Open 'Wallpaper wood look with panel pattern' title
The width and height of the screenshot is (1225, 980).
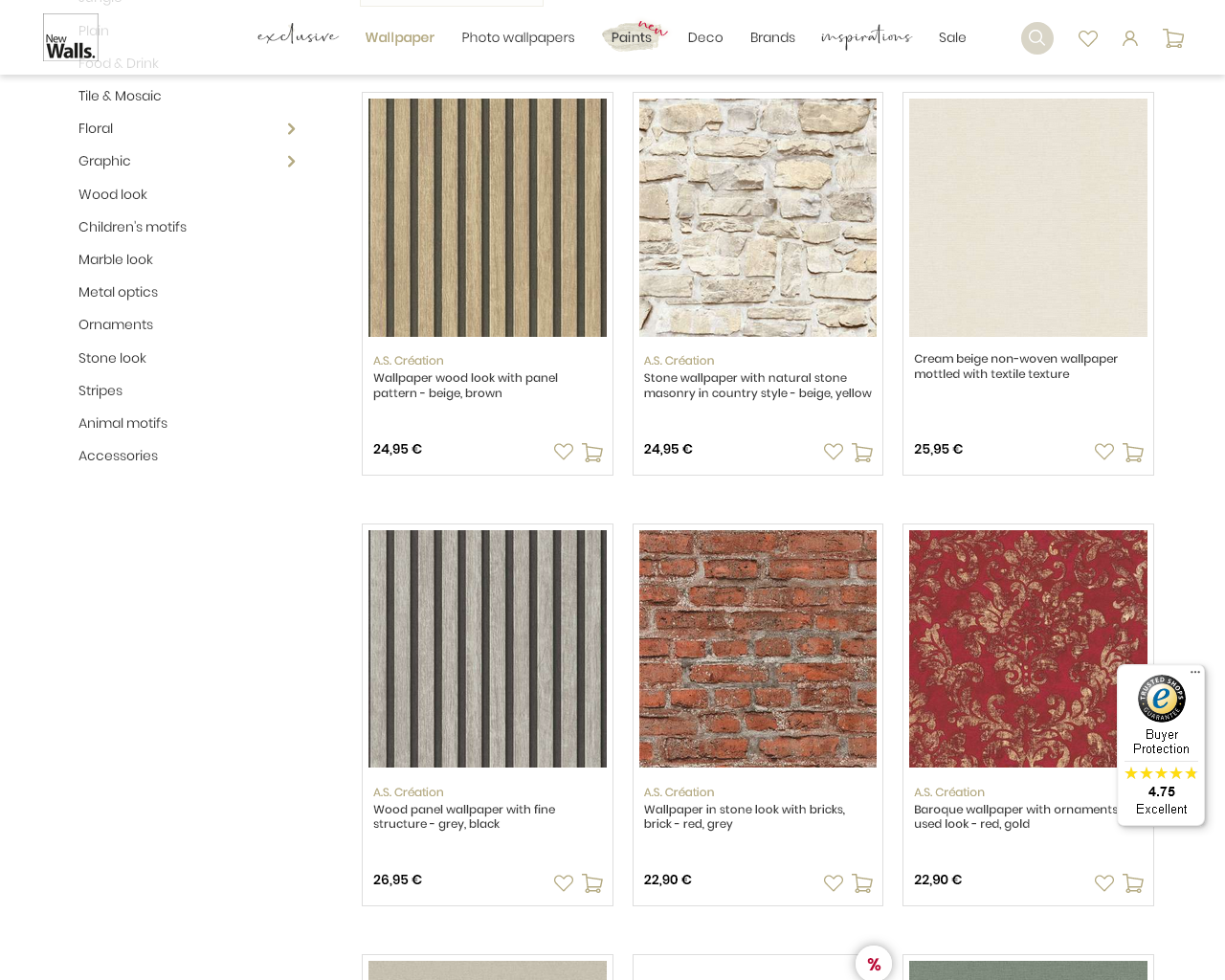(465, 386)
